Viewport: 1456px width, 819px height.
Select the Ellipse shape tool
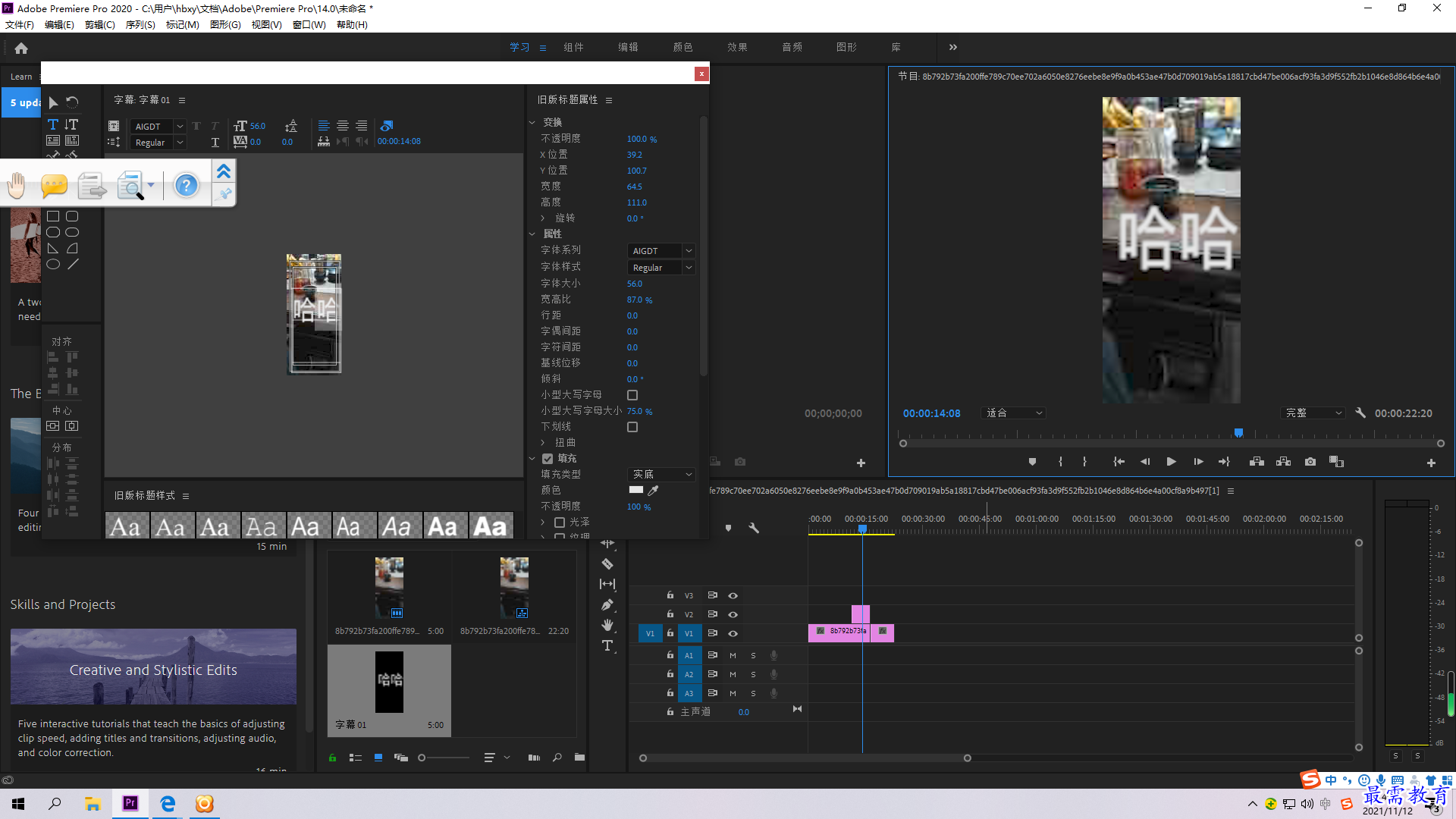(53, 265)
